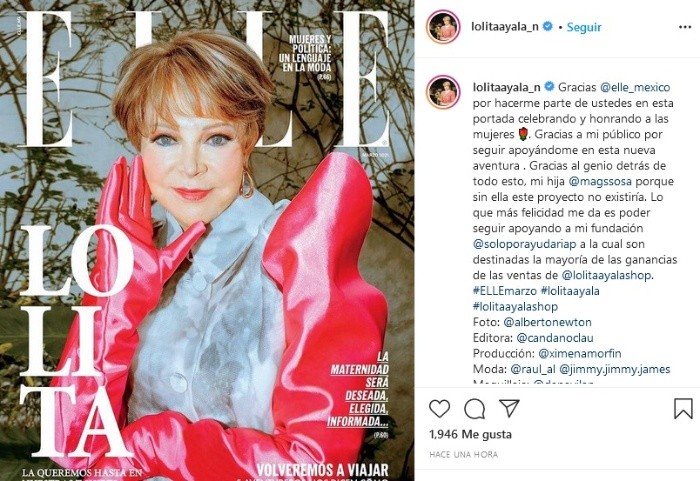700x481 pixels.
Task: Like the post with the heart icon
Action: point(439,409)
